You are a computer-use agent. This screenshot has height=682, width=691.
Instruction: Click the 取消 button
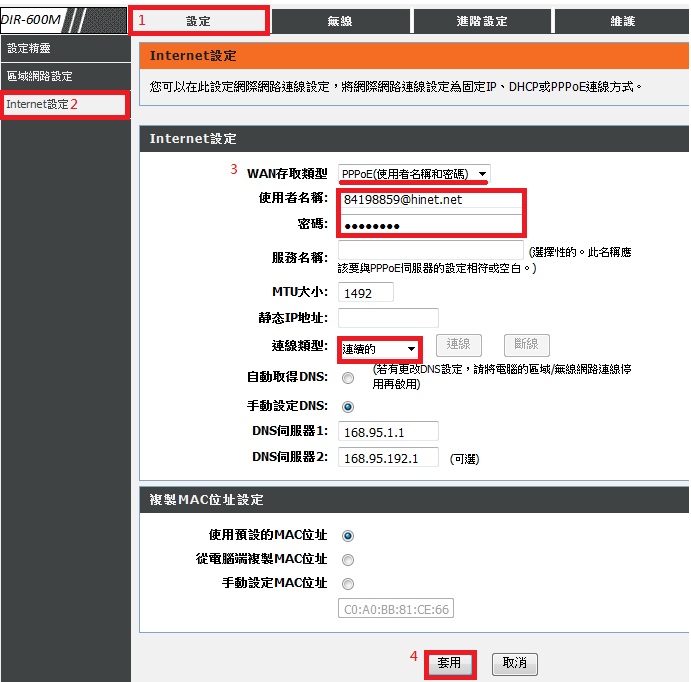coord(514,663)
